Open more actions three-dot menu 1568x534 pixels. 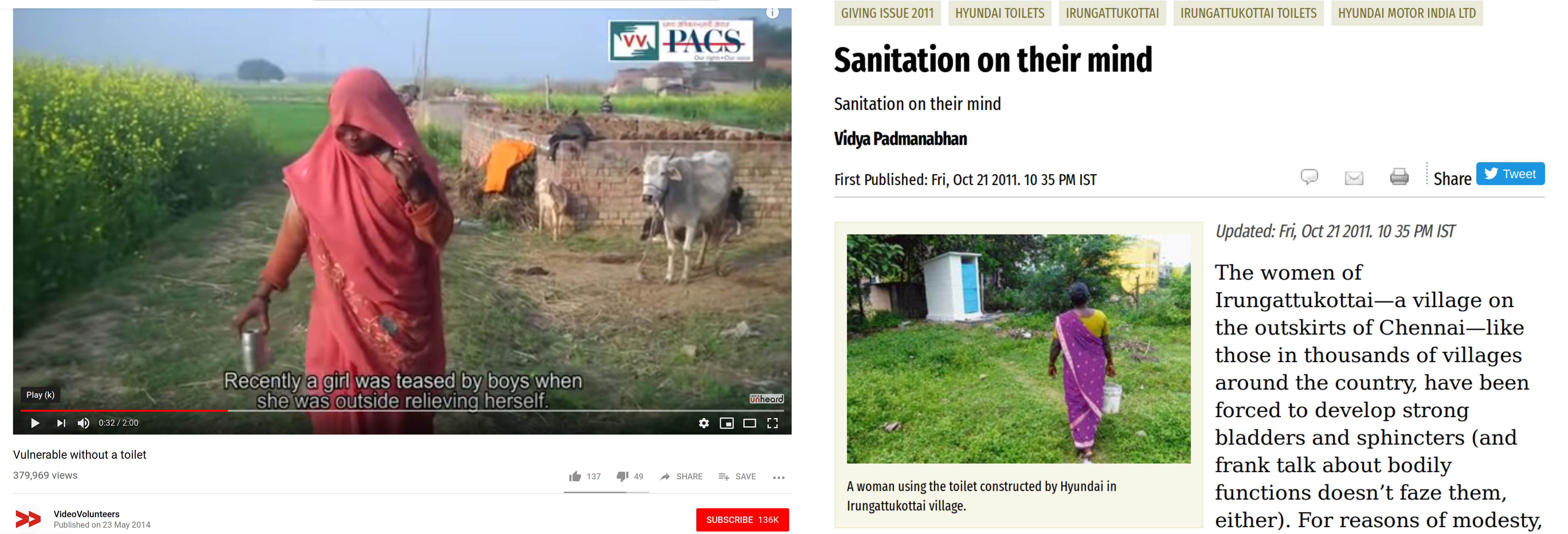(779, 477)
